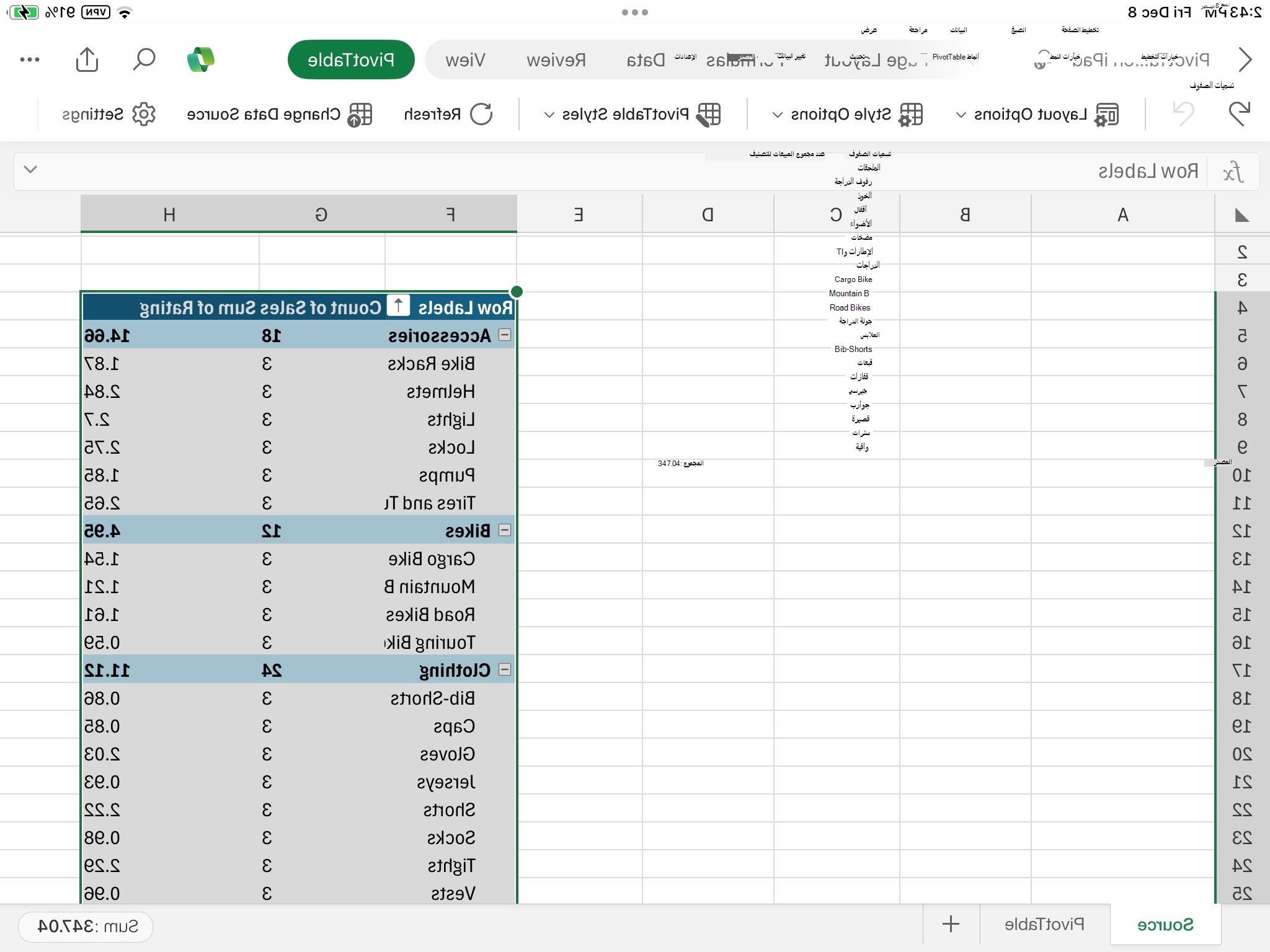Select the "Helmets" cell
Screen dimensions: 1270x952
(450, 392)
